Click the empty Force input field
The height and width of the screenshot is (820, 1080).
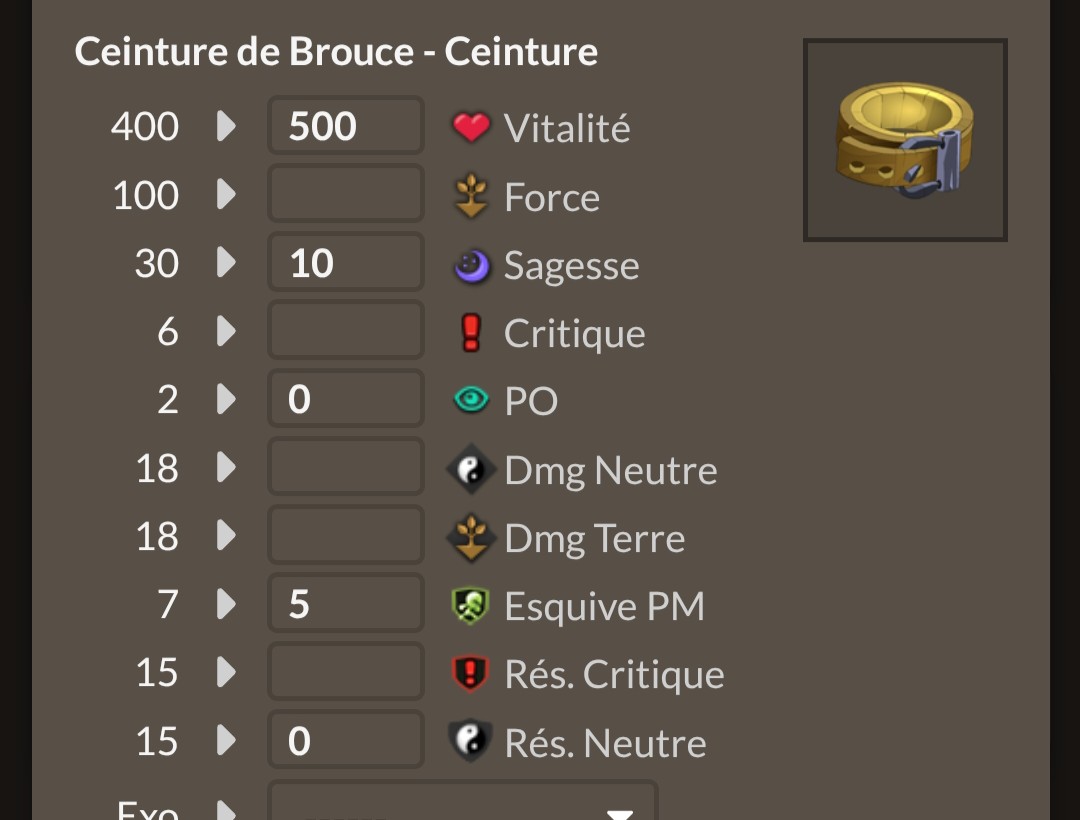pos(346,193)
